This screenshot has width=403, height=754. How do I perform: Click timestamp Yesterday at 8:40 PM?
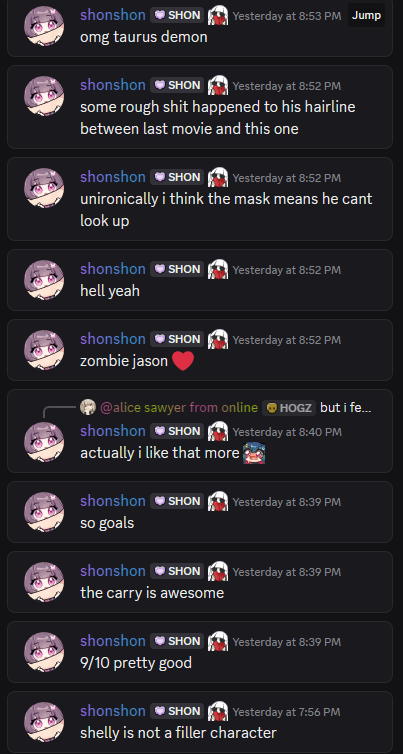tap(287, 432)
